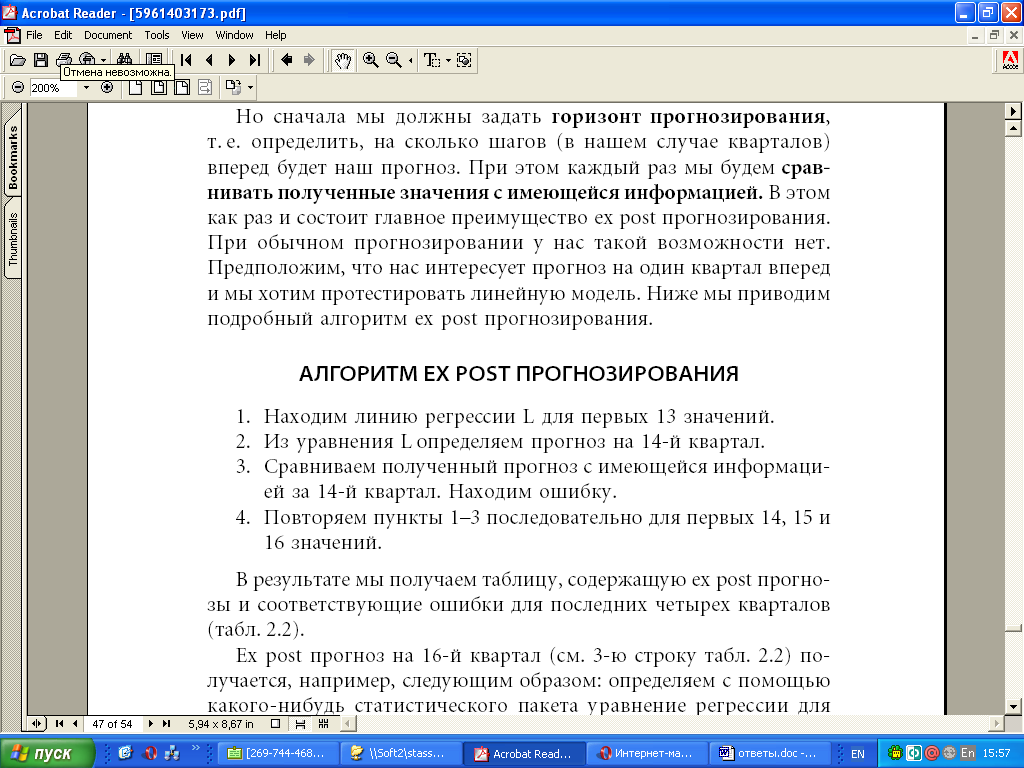Open the Edit menu

[63, 35]
